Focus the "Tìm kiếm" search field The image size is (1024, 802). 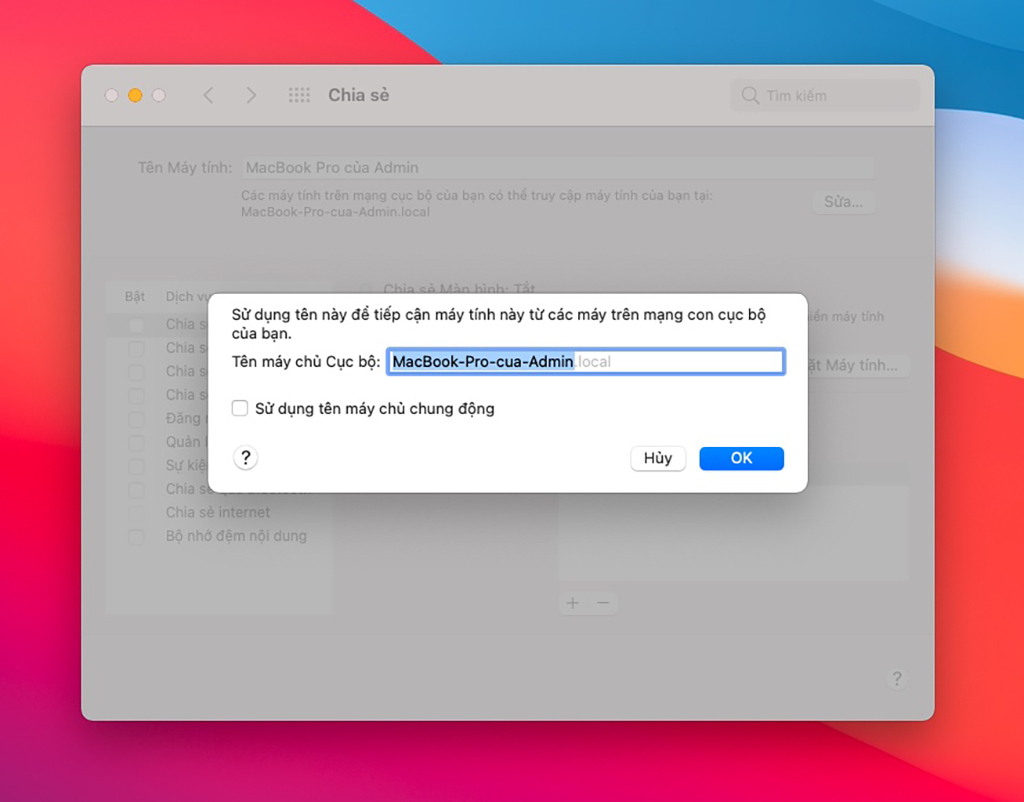coord(825,96)
